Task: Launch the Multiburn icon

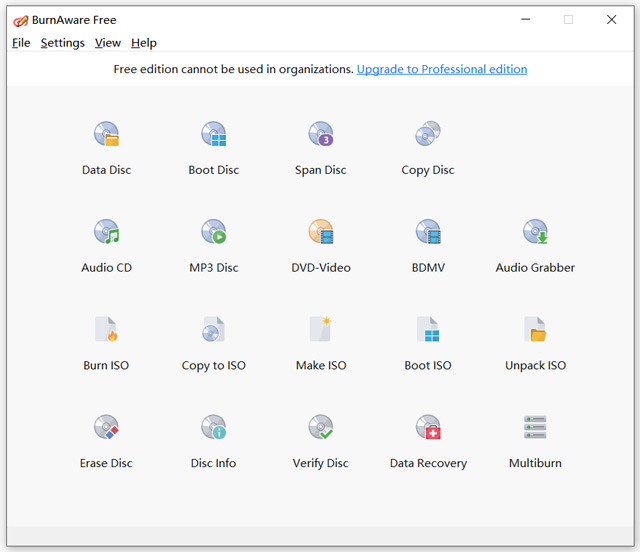Action: [535, 427]
